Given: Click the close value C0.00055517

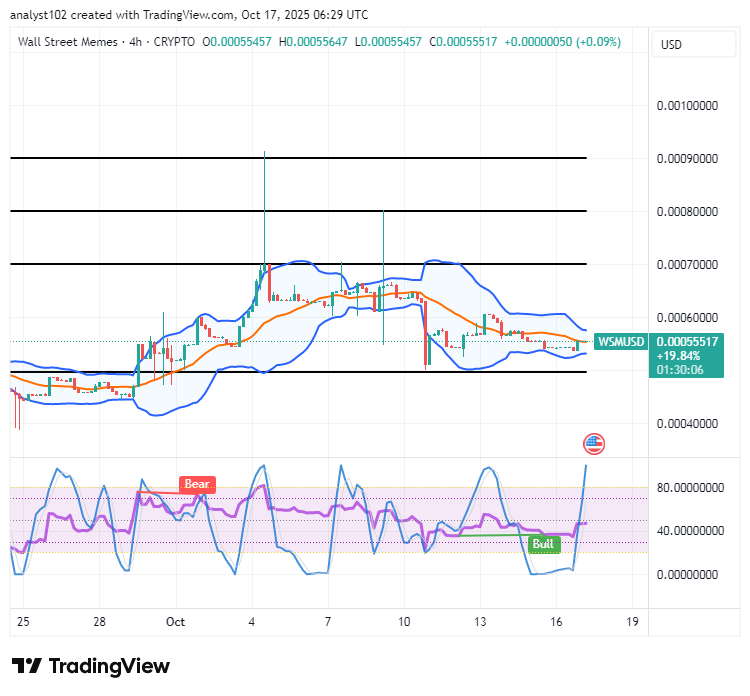Looking at the screenshot, I should coord(463,42).
